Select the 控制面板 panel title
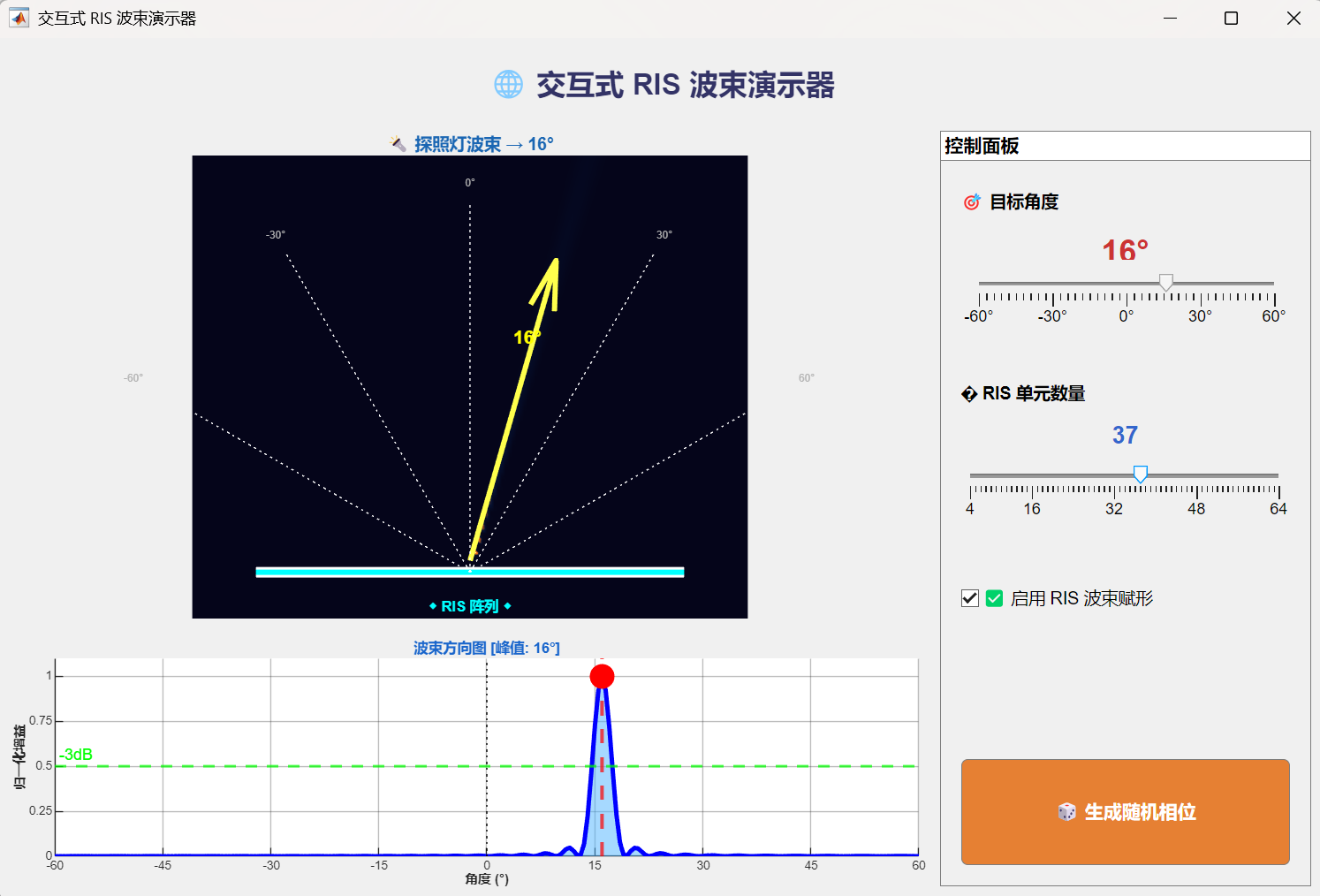The image size is (1320, 896). click(982, 146)
